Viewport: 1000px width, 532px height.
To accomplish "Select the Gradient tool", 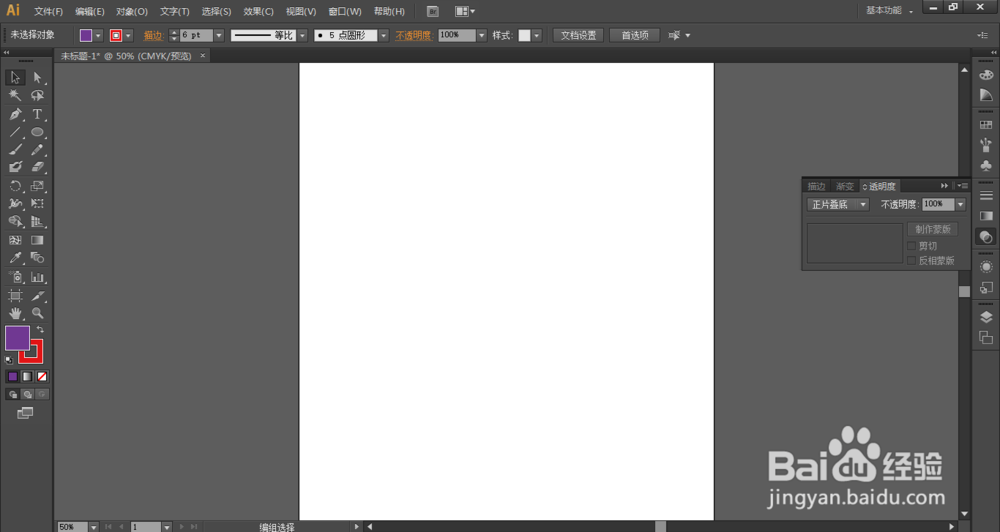I will point(37,240).
